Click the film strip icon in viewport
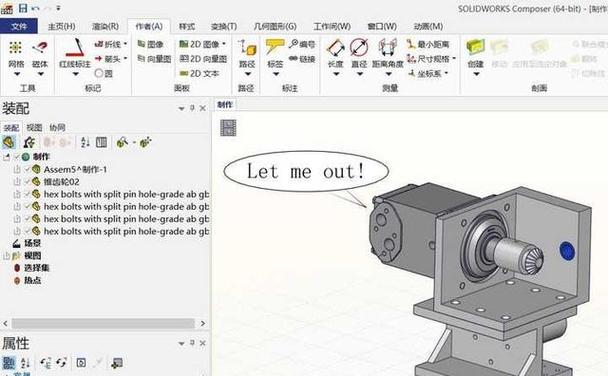Viewport: 608px width, 376px height. tap(228, 128)
